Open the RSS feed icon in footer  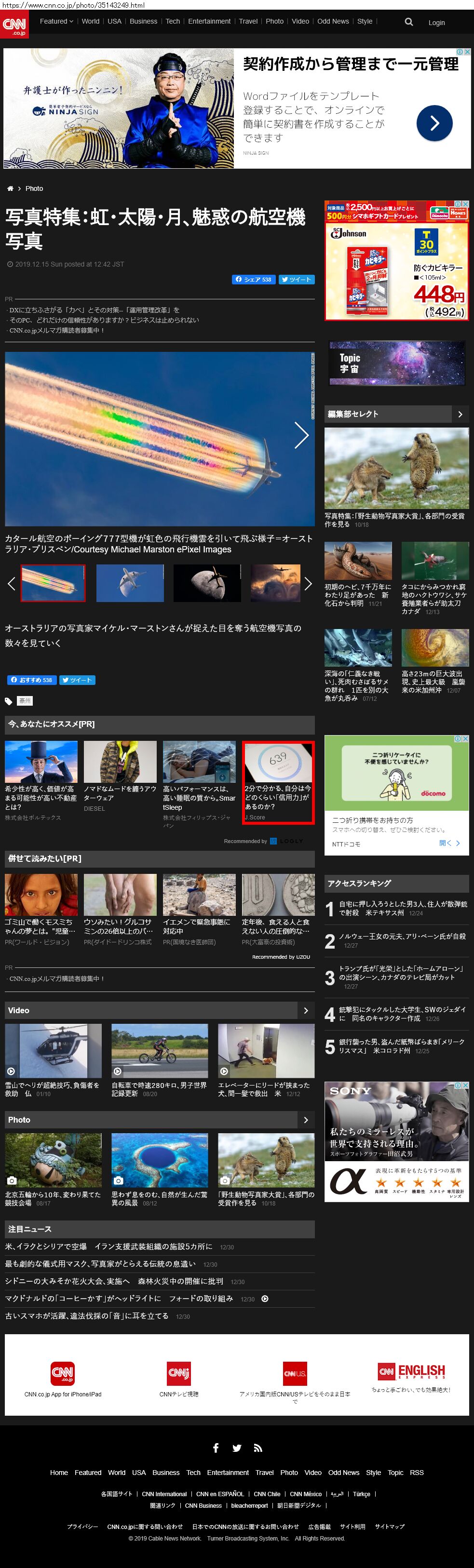257,1448
